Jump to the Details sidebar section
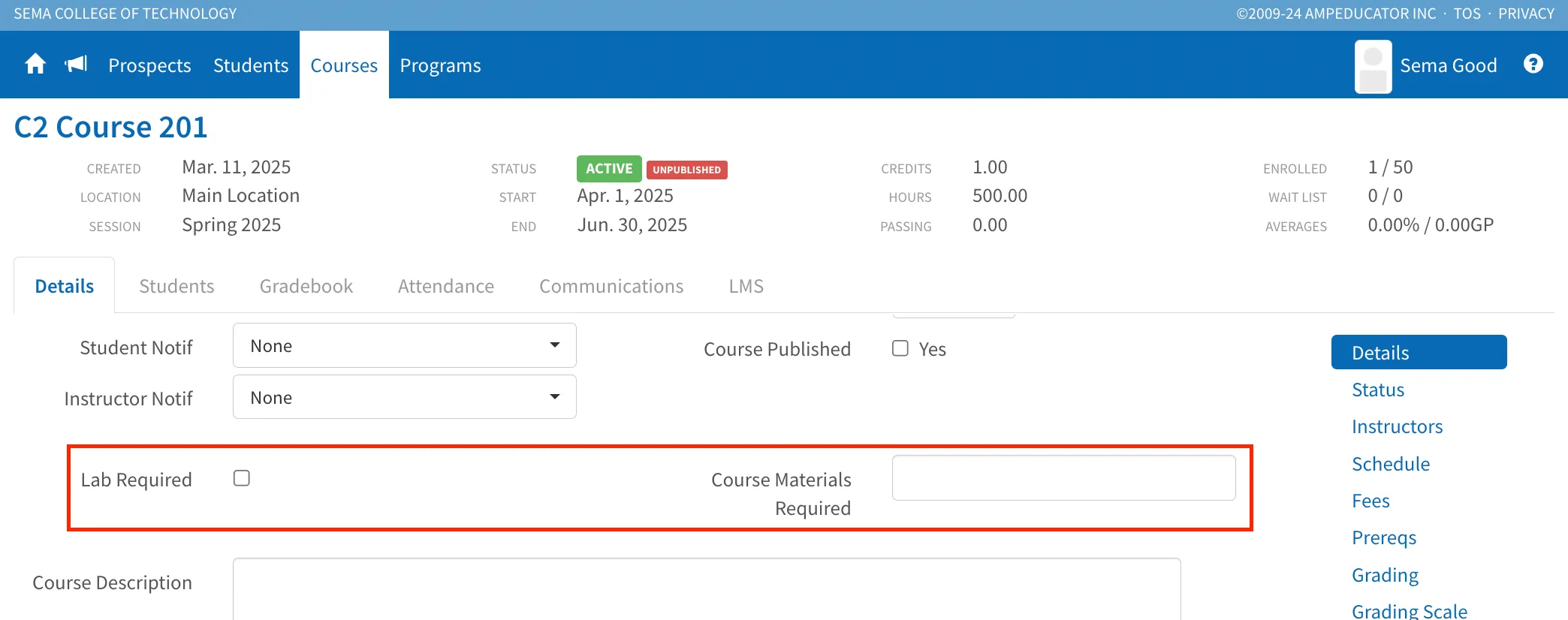Viewport: 1568px width, 620px height. pyautogui.click(x=1419, y=352)
